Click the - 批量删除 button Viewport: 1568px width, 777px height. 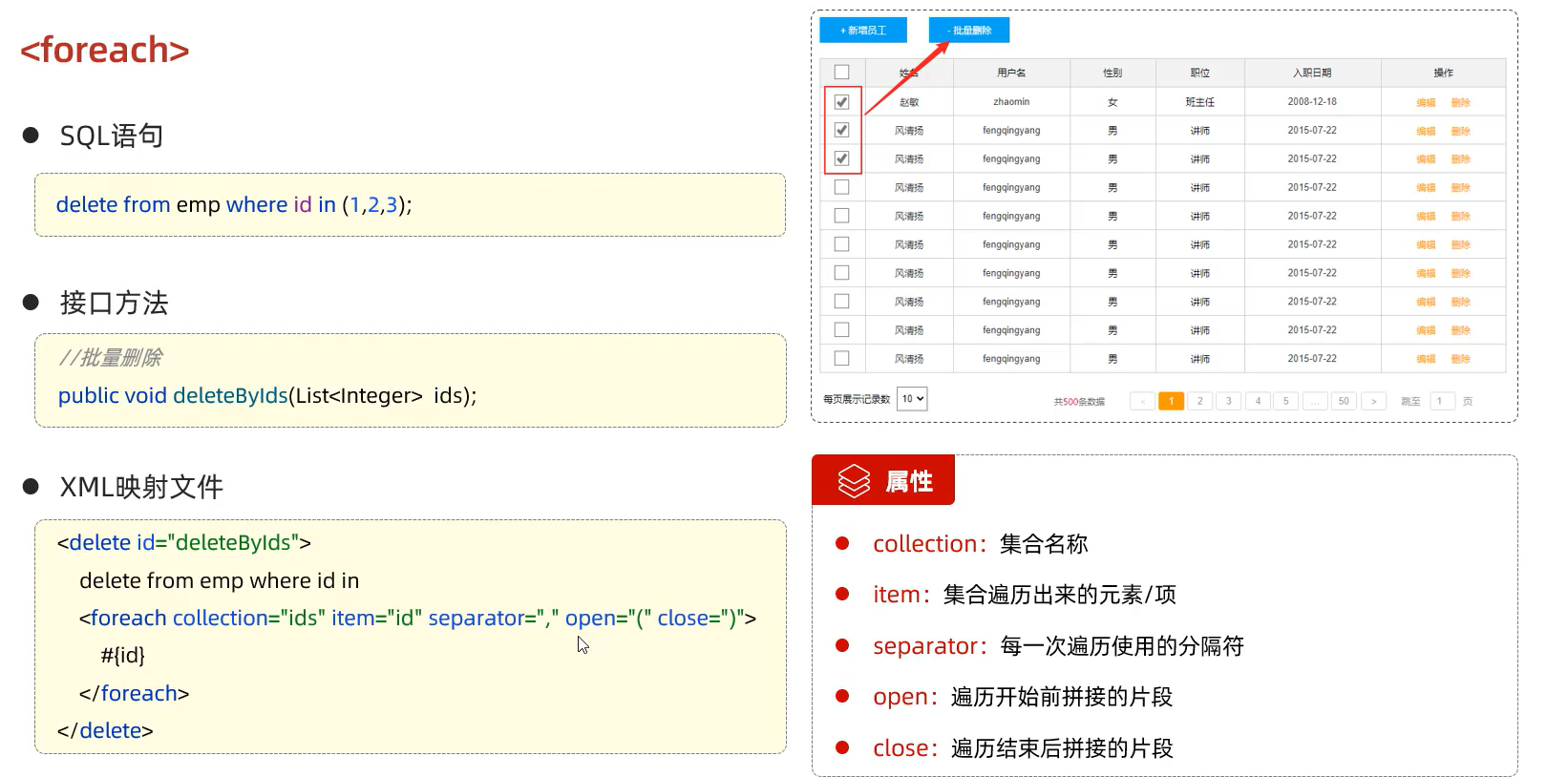(969, 31)
